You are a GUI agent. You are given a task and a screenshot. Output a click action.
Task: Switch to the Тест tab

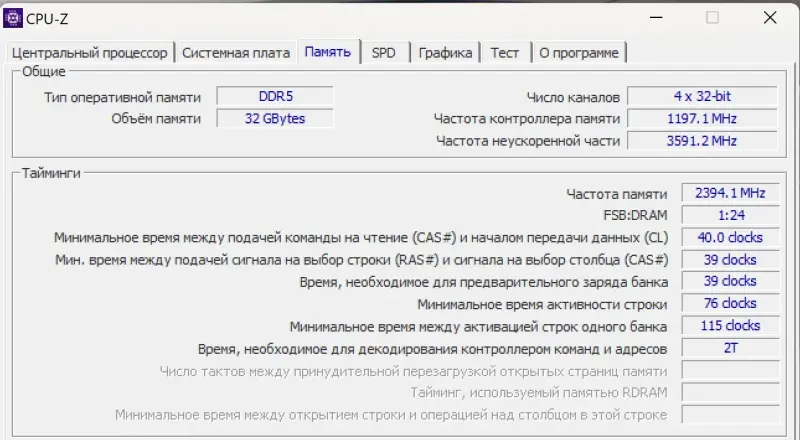coord(505,53)
